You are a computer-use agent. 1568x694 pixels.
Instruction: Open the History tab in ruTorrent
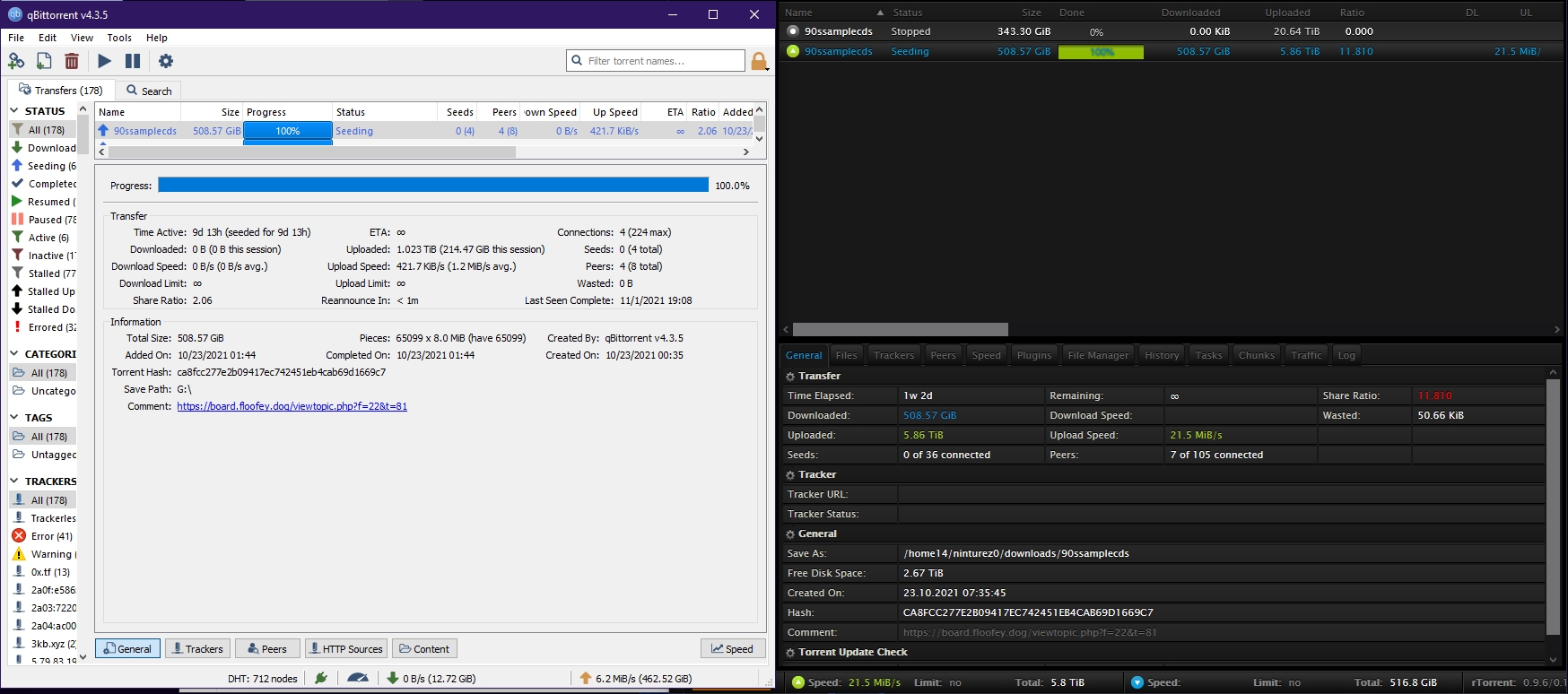pyautogui.click(x=1162, y=355)
